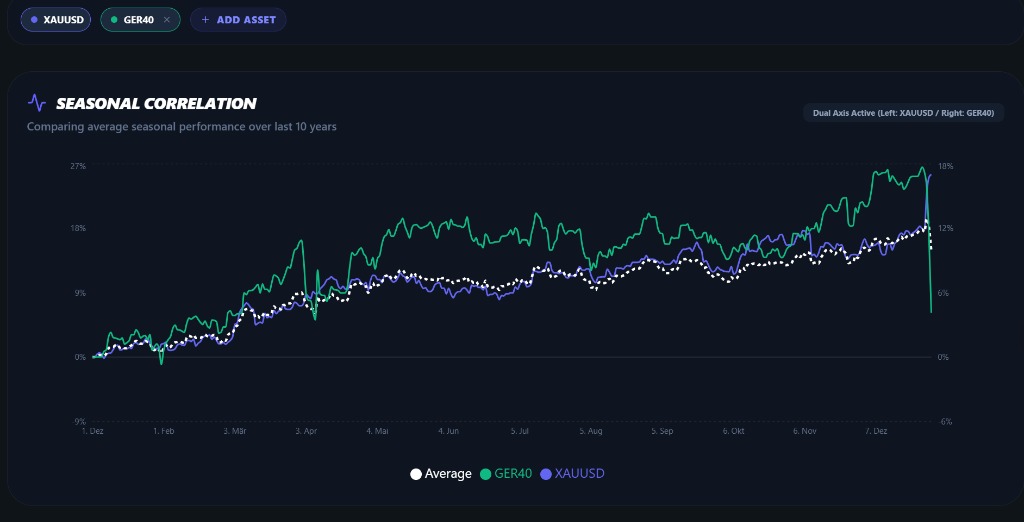Click the green GER40 legend circle
This screenshot has height=522, width=1024.
tap(486, 474)
